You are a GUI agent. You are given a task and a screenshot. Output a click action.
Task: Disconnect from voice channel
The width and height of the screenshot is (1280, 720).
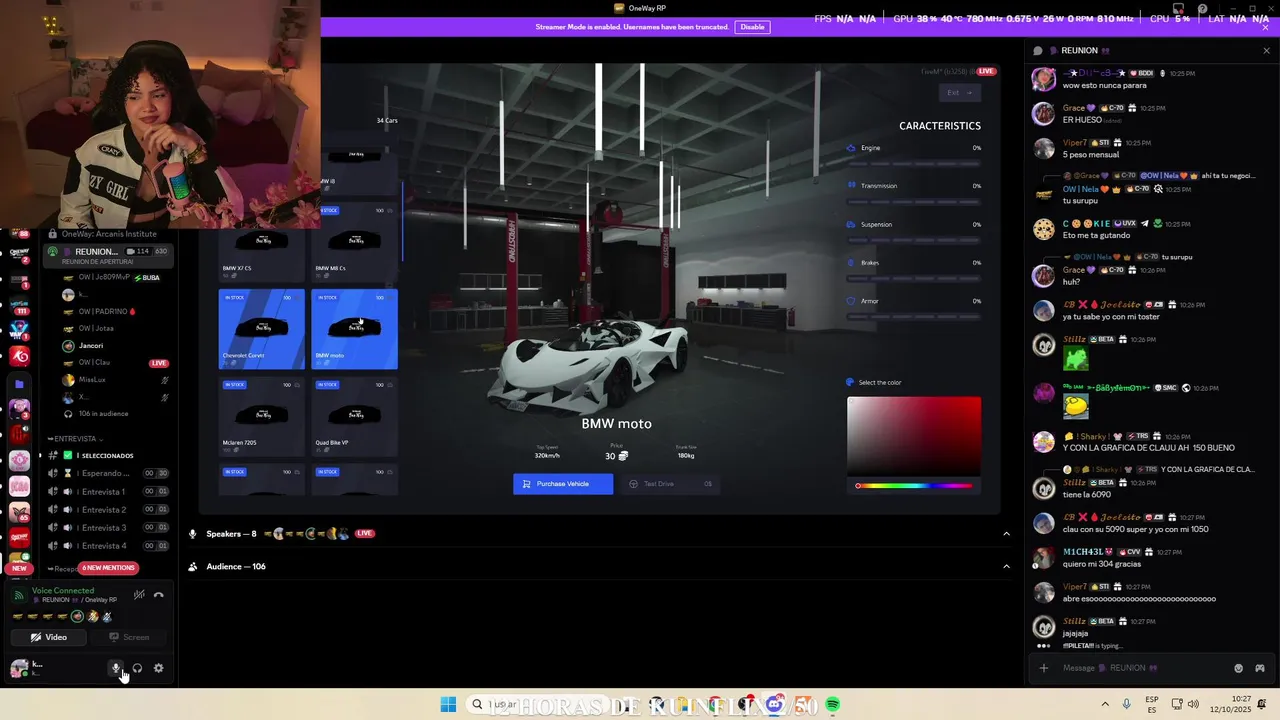[158, 595]
